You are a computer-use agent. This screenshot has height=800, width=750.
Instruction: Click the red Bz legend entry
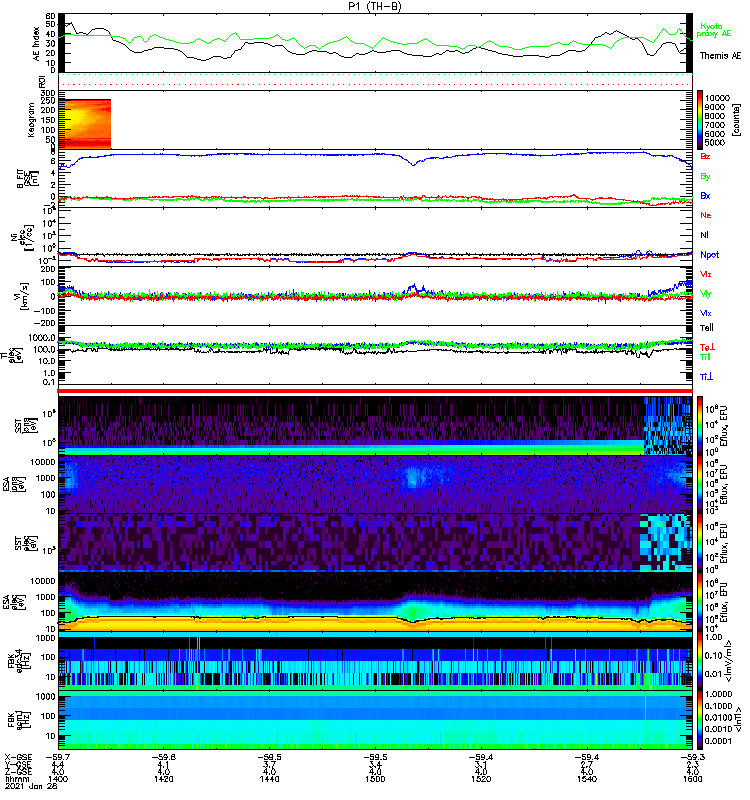[x=705, y=156]
